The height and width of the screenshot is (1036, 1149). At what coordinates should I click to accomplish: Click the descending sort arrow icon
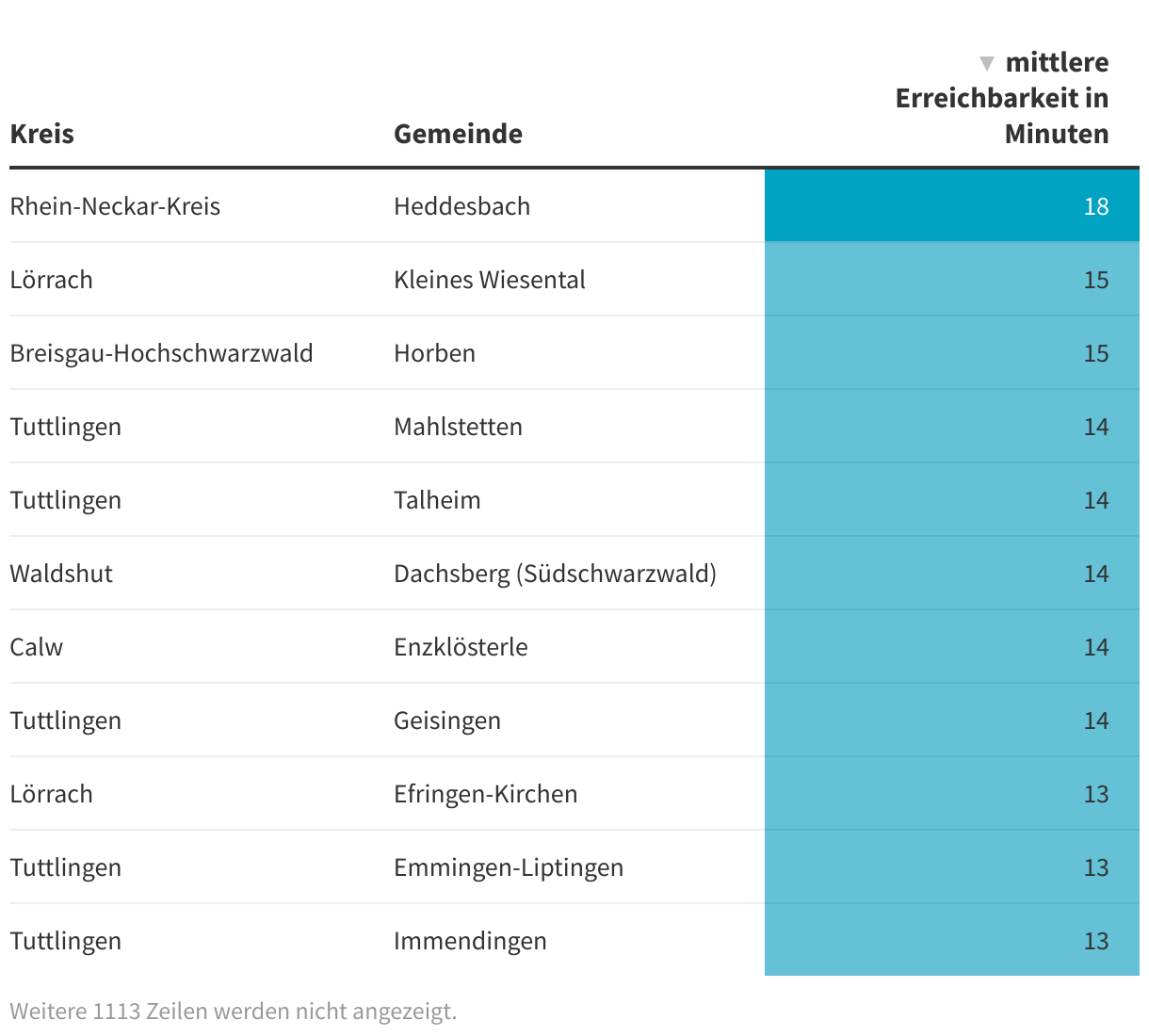point(986,63)
